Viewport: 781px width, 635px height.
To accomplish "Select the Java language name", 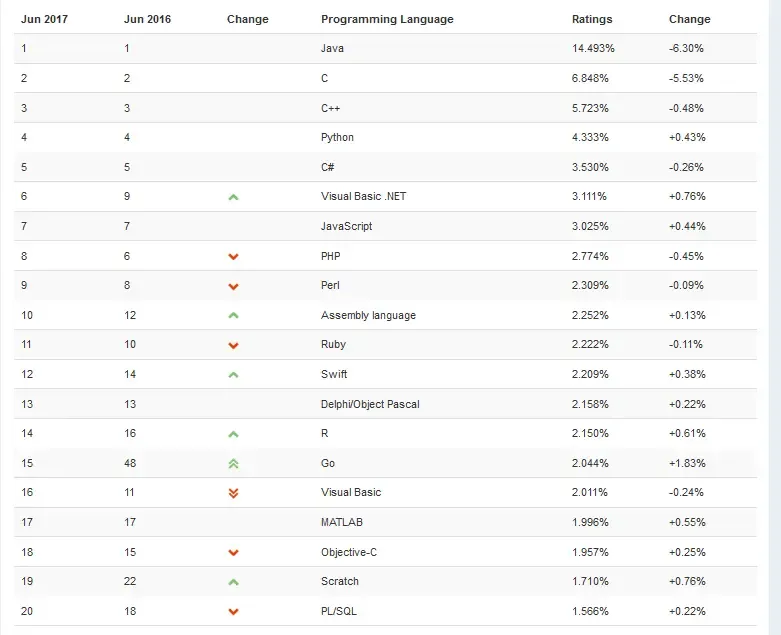I will pyautogui.click(x=332, y=48).
